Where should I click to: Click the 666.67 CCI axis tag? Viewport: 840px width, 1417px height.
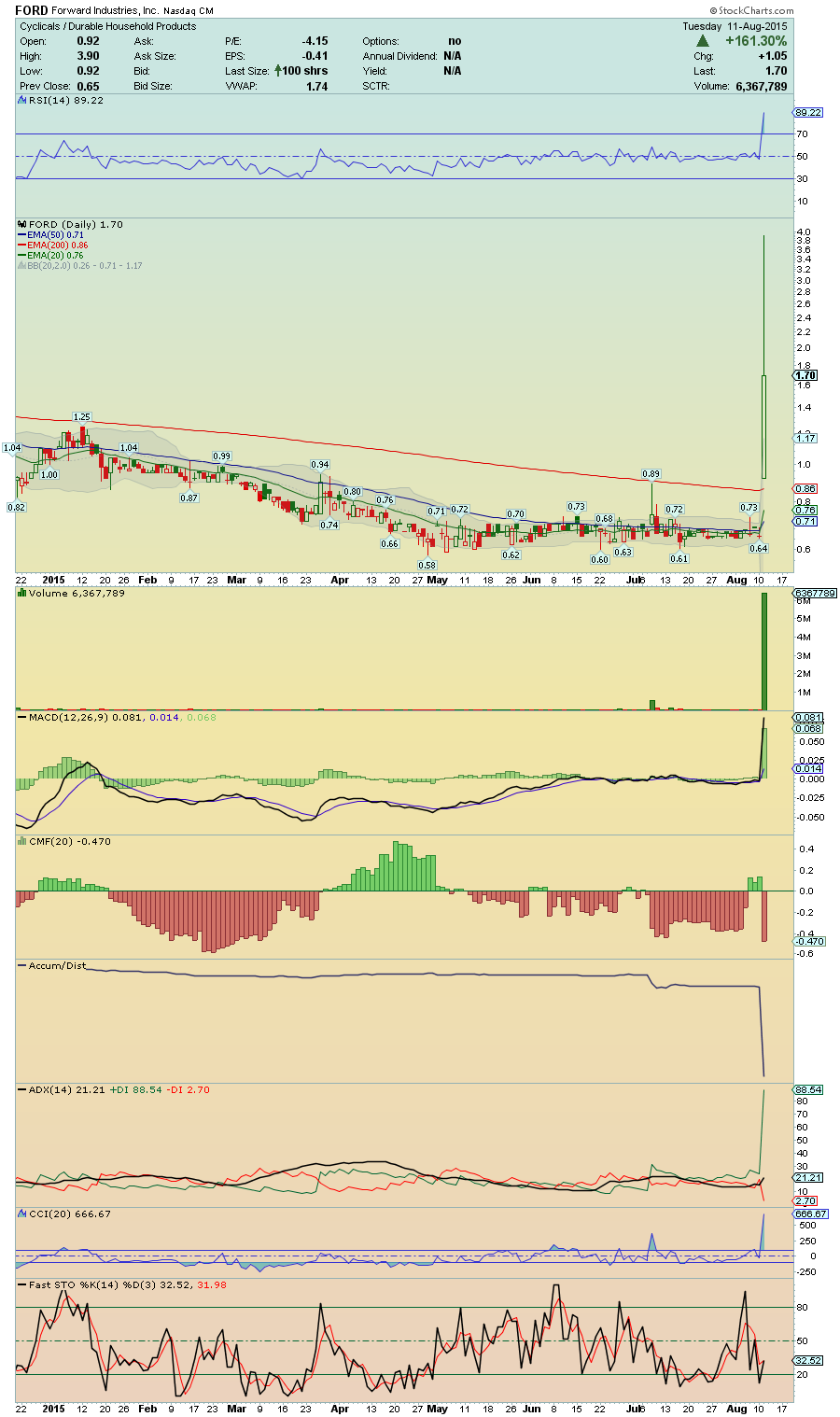[810, 1214]
